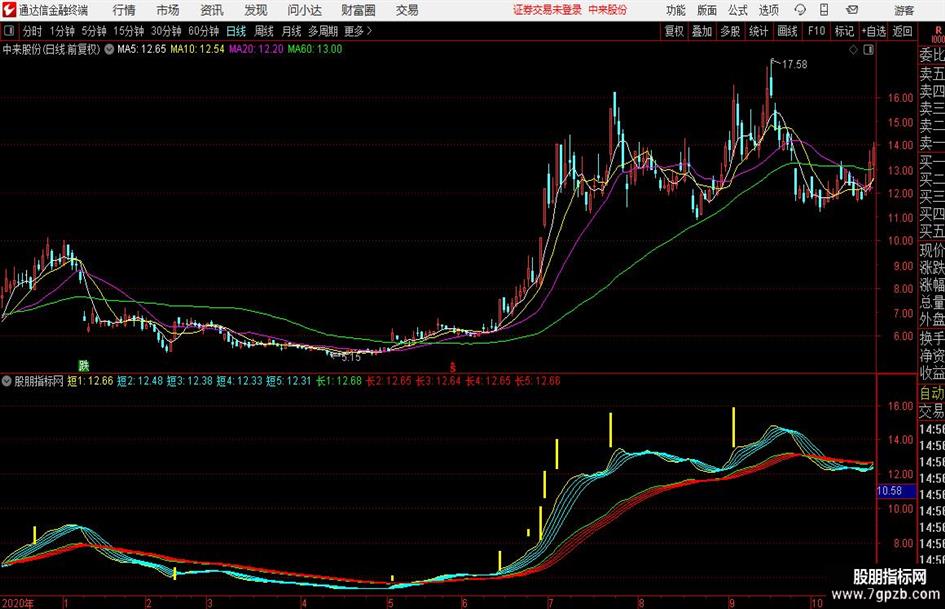The height and width of the screenshot is (609, 945).
Task: Switch to the 30分钟 period tab
Action: tap(166, 31)
